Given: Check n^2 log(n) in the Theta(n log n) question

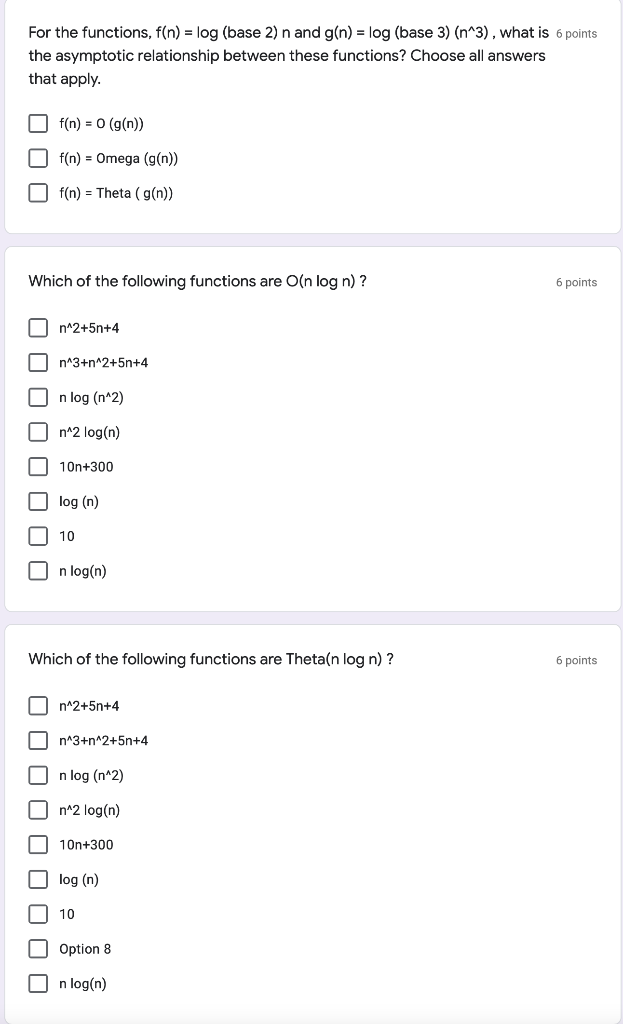Looking at the screenshot, I should (x=38, y=810).
